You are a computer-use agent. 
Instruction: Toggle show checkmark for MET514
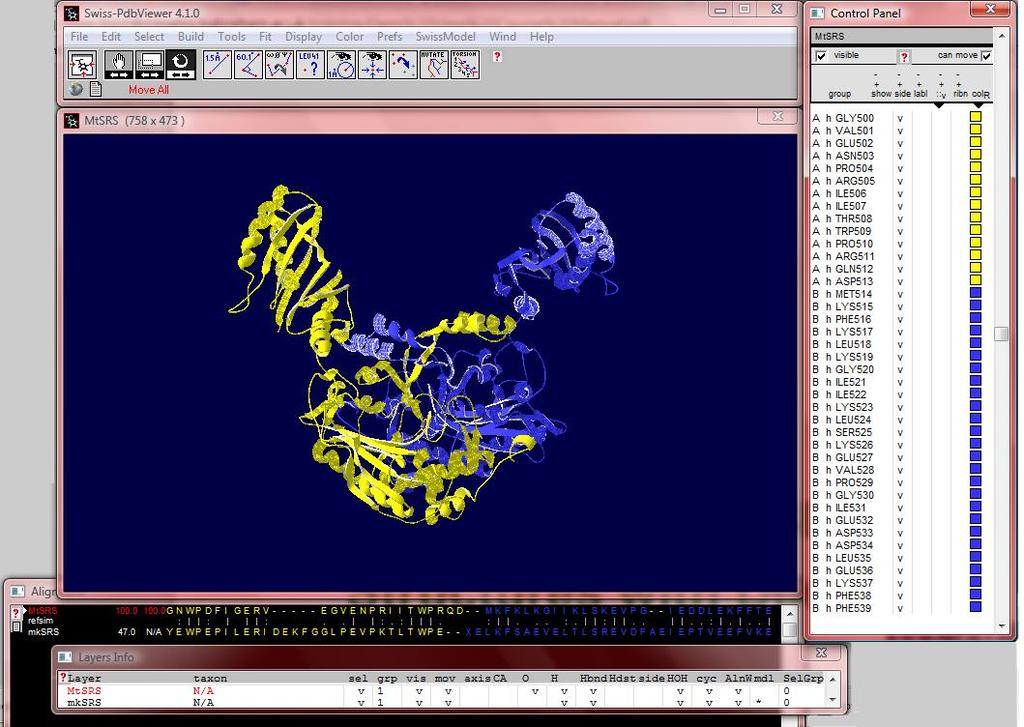[x=900, y=295]
